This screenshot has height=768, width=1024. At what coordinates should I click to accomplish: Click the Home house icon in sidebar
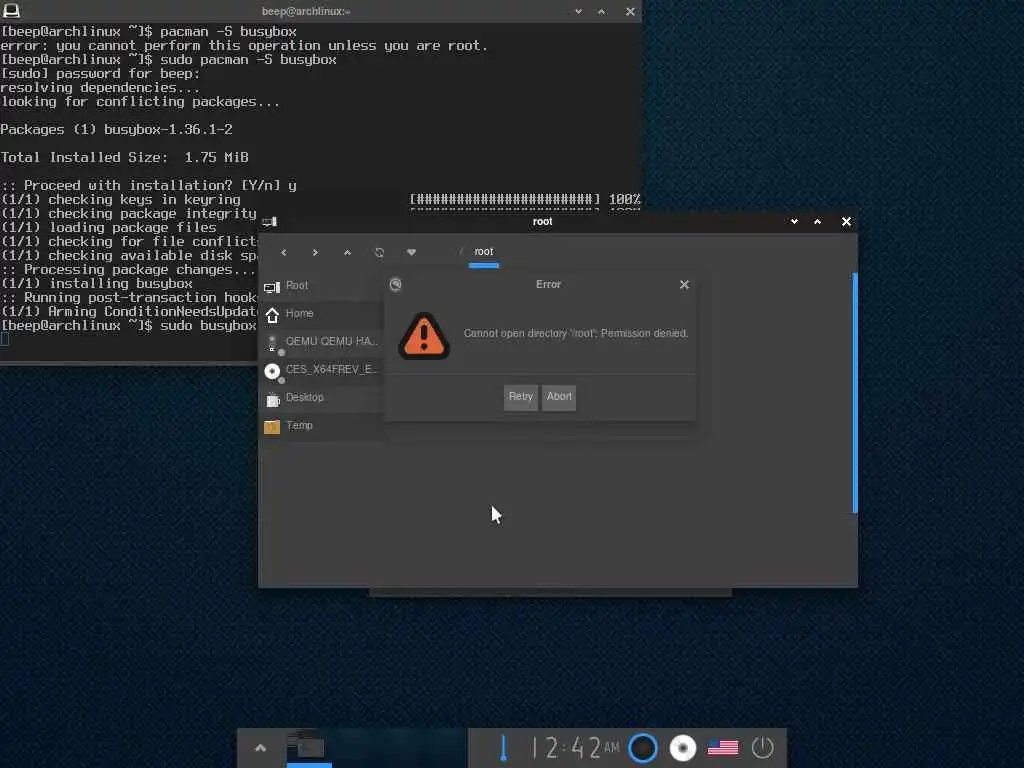(x=272, y=315)
